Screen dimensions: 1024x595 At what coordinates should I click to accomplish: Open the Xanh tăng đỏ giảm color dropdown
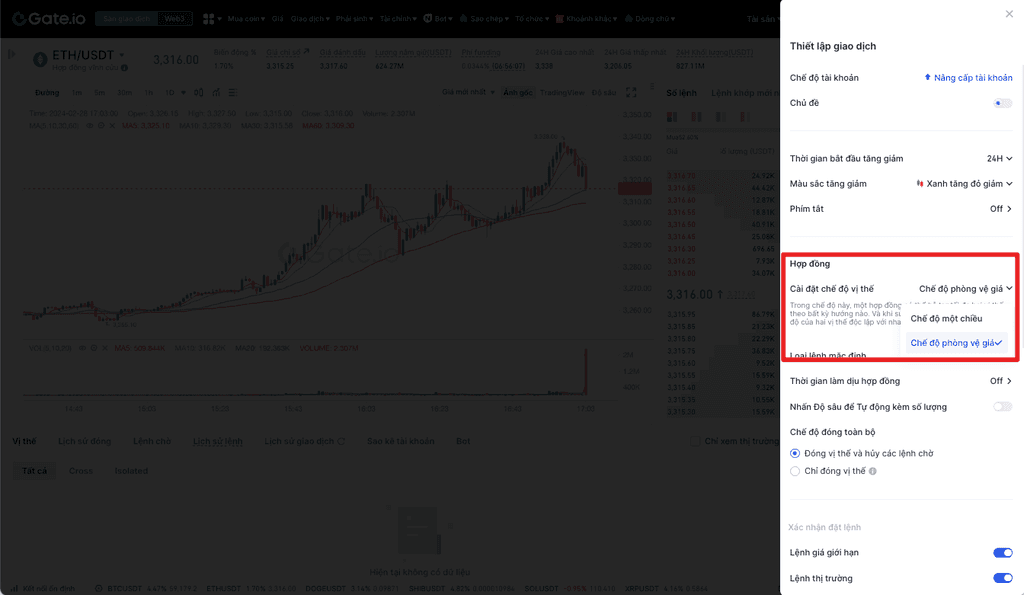tap(965, 184)
